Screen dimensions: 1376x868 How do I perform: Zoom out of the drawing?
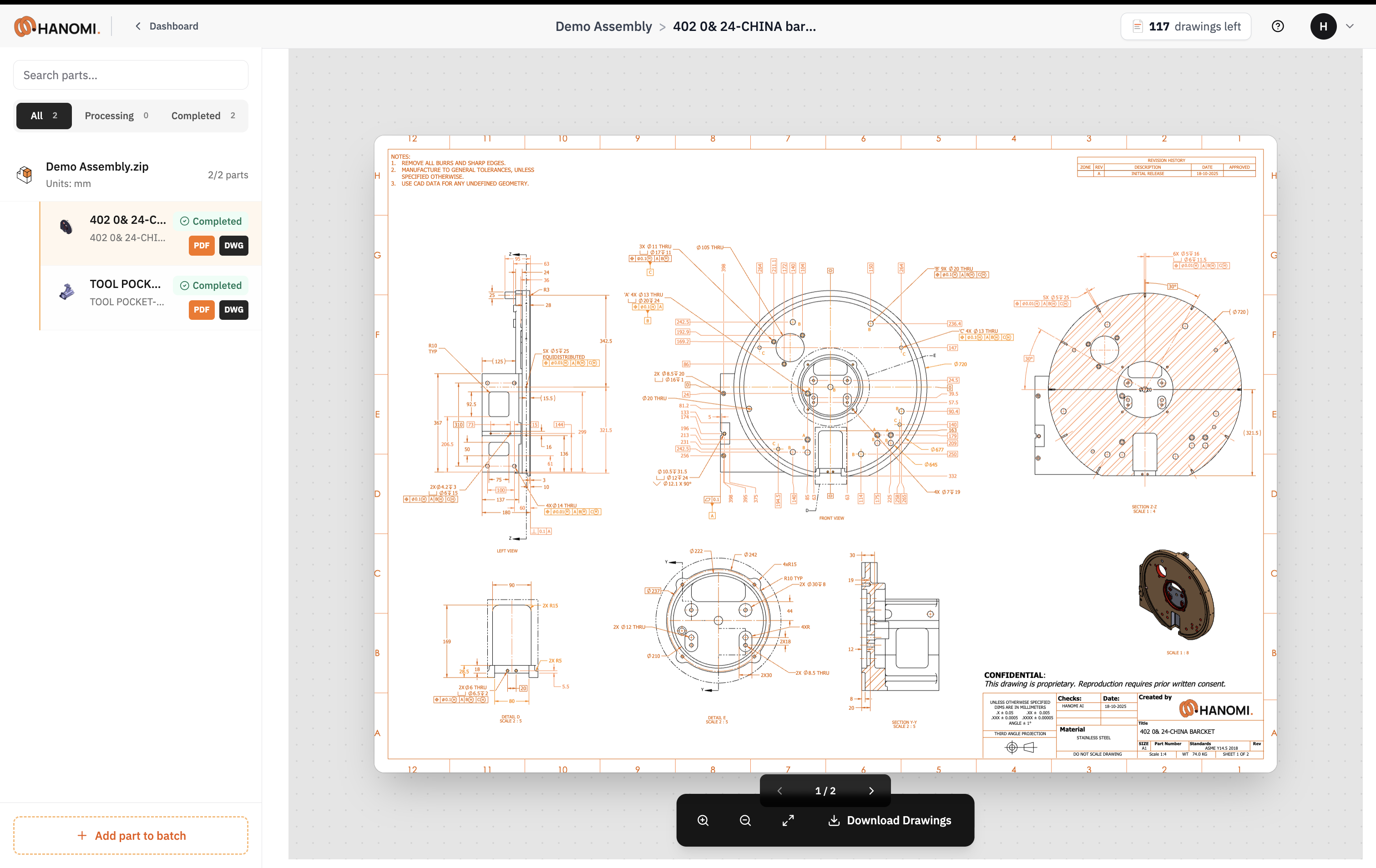point(745,820)
